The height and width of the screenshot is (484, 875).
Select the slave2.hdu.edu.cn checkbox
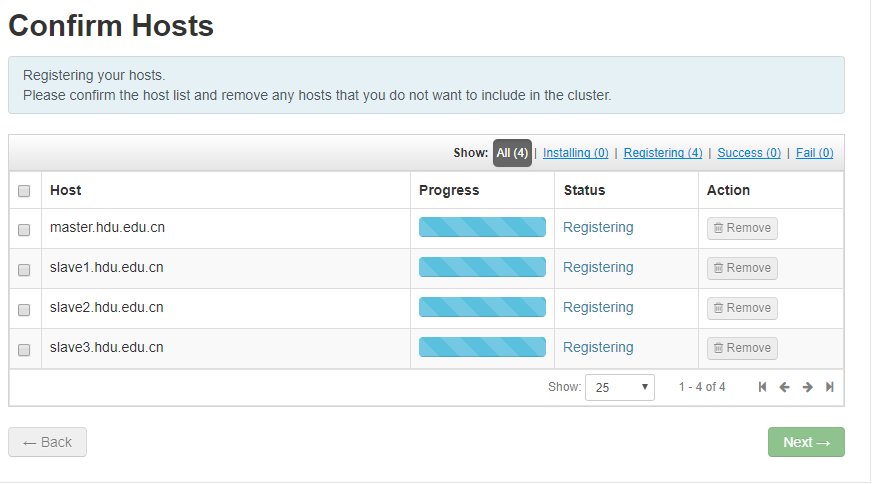pos(24,310)
